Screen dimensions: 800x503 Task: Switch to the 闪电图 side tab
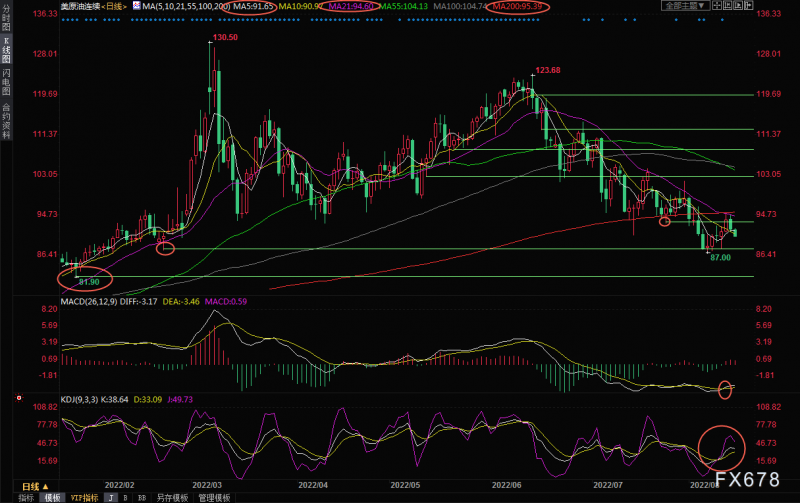(6, 82)
